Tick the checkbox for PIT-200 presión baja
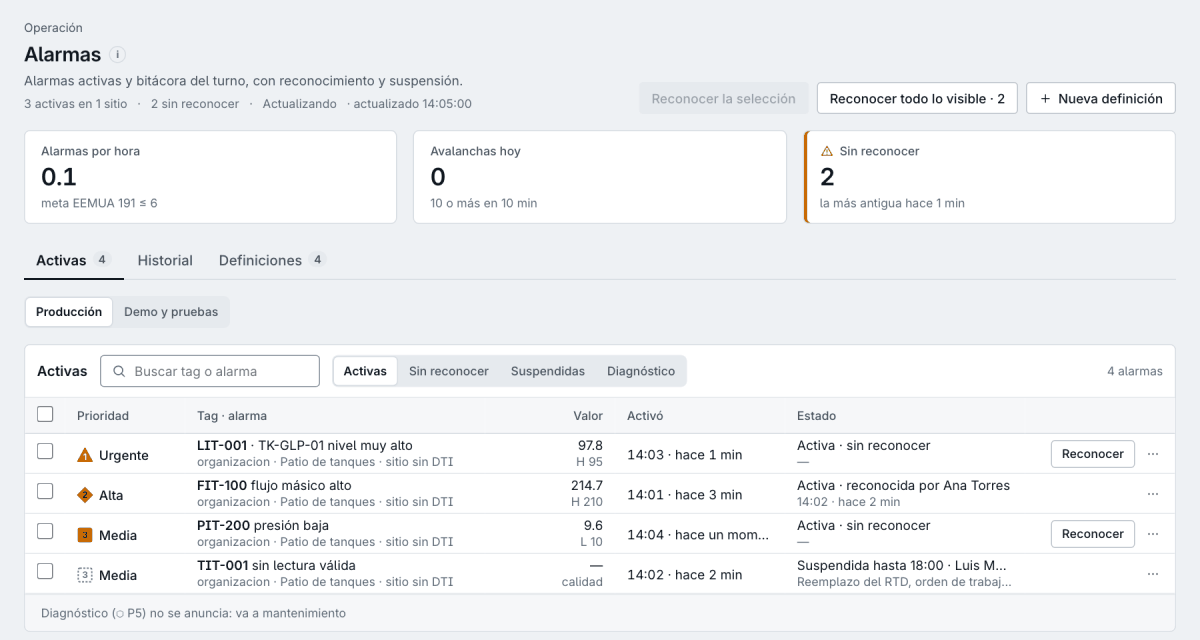This screenshot has width=1200, height=640. click(x=45, y=531)
